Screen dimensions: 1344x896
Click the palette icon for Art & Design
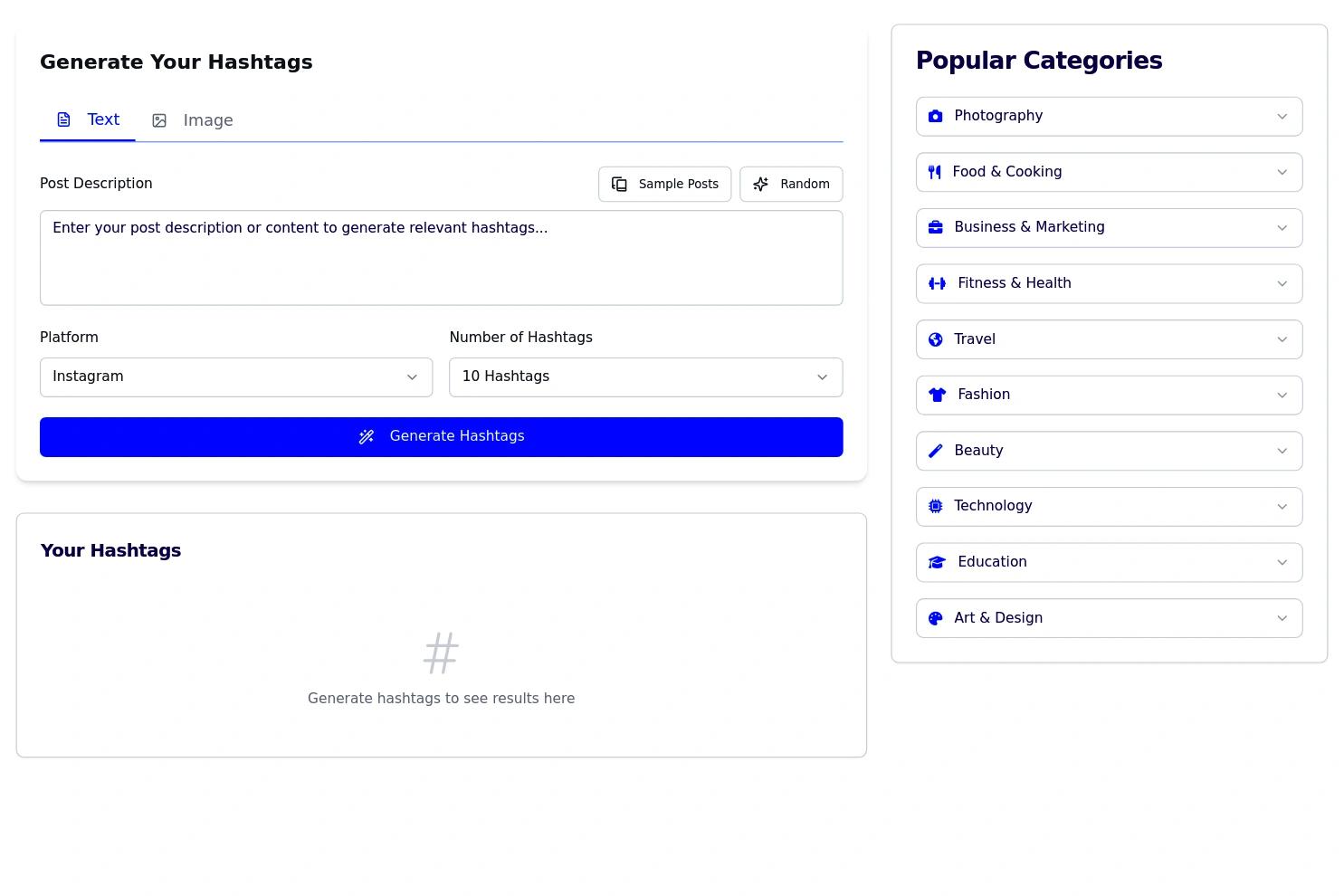936,618
